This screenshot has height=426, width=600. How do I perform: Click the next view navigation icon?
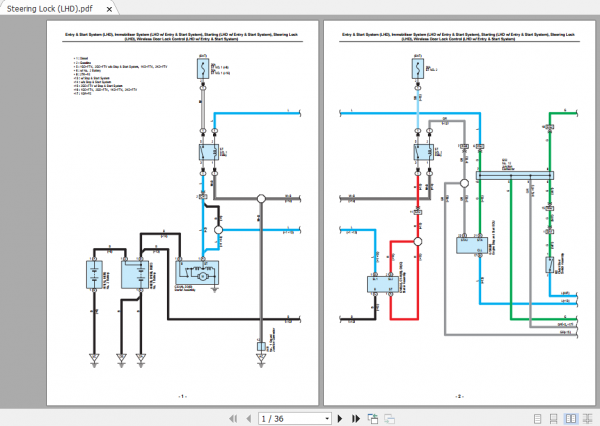point(390,419)
